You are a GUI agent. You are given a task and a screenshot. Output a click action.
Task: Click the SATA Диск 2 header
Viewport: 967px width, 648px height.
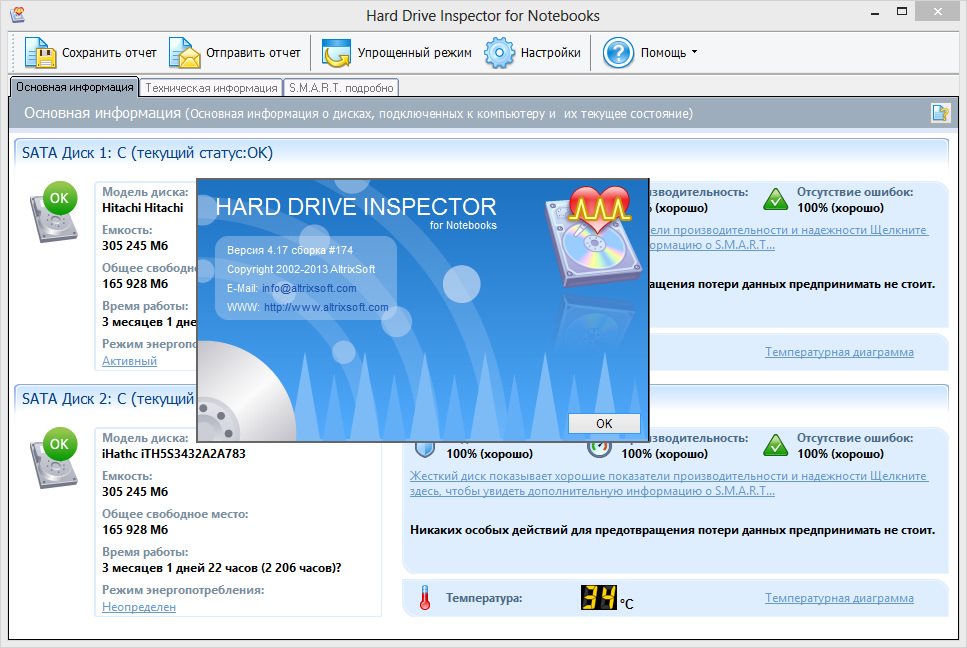pos(108,399)
